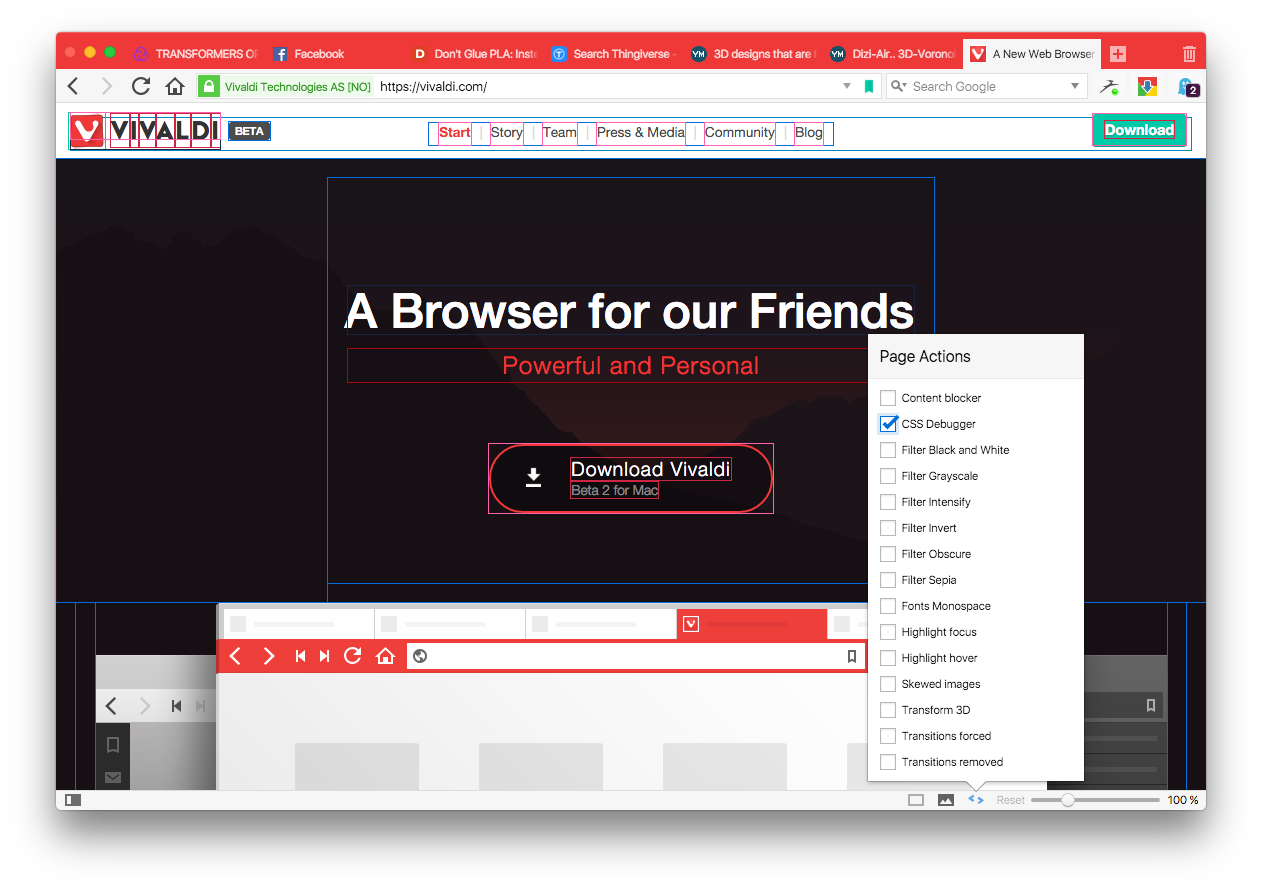Open the Story page link
This screenshot has height=890, width=1262.
tap(507, 132)
